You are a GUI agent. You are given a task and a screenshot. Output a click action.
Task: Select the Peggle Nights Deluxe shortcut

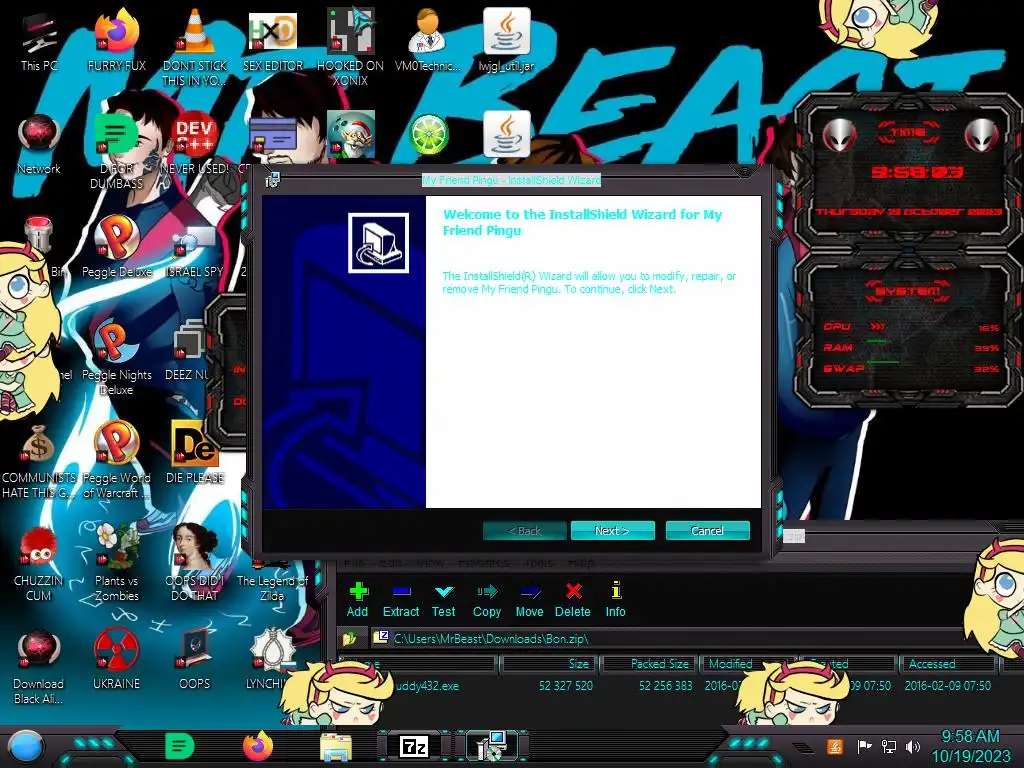tap(117, 358)
